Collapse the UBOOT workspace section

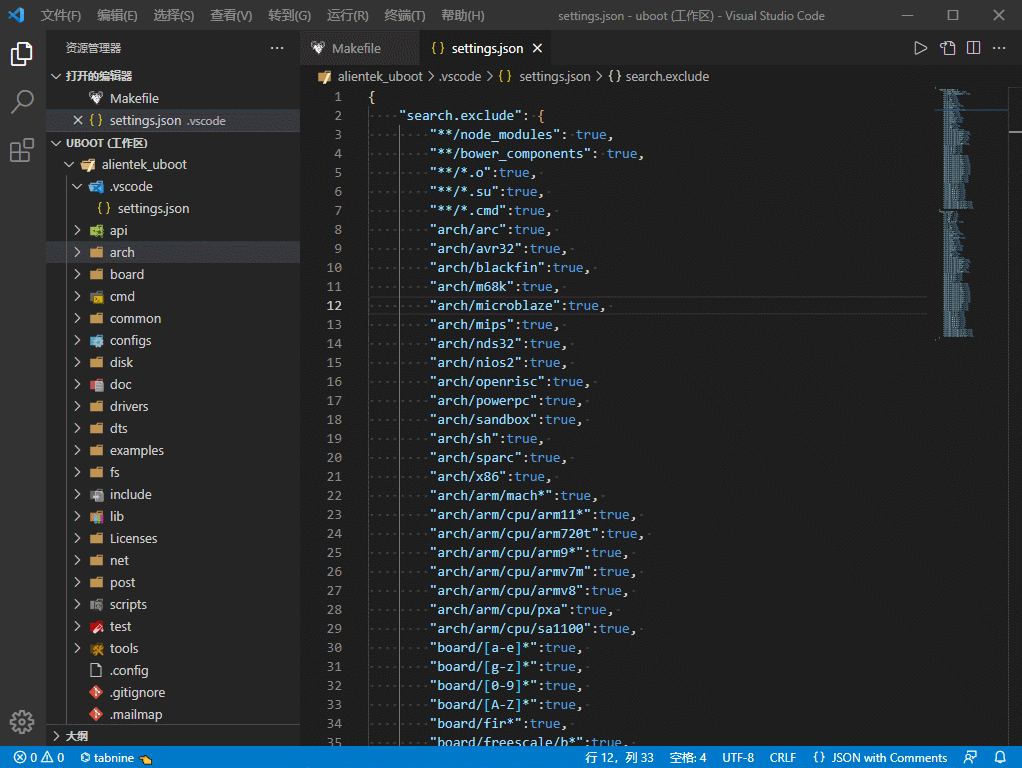tap(56, 143)
